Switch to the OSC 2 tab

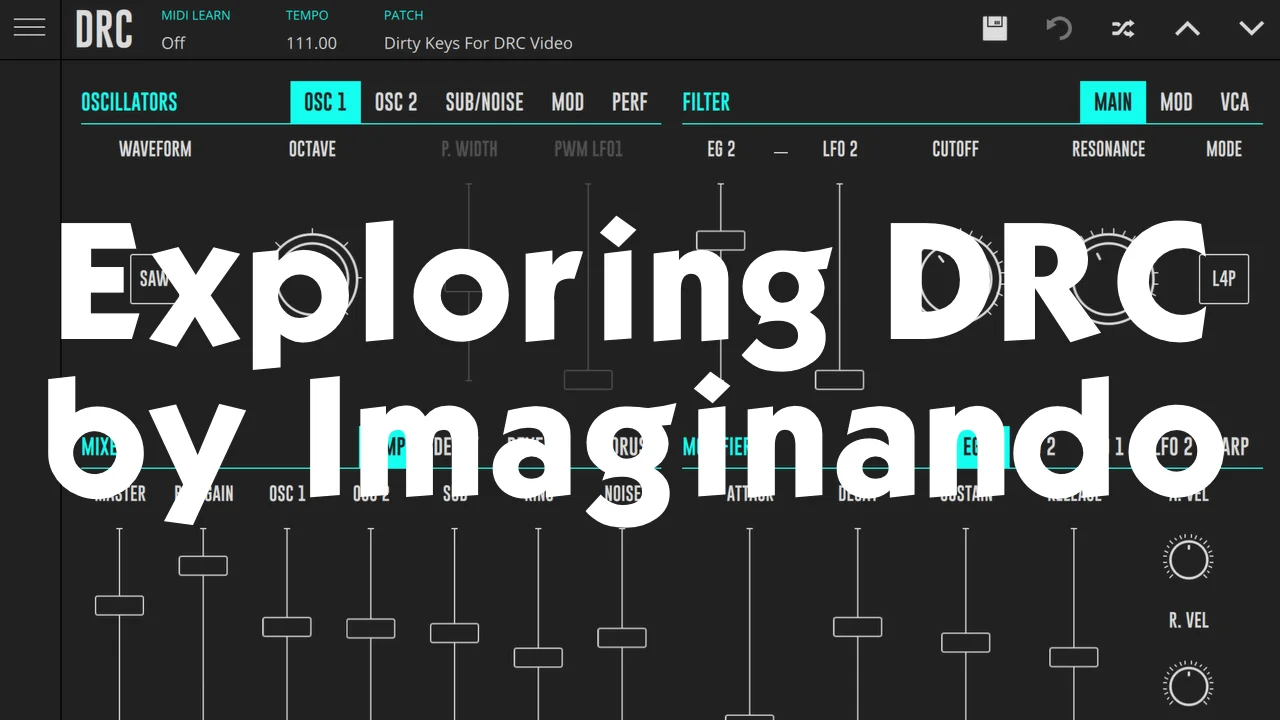(396, 102)
